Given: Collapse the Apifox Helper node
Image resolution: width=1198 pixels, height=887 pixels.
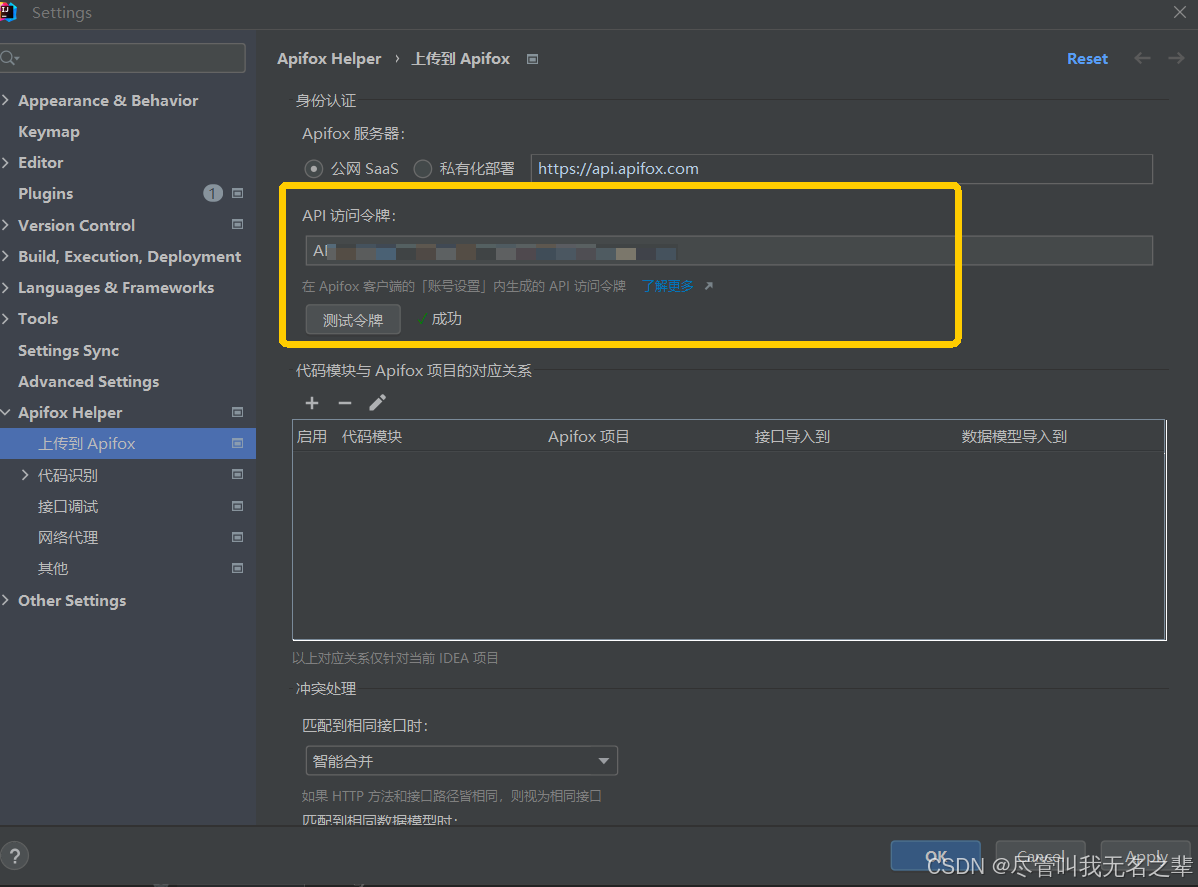Looking at the screenshot, I should tap(6, 412).
